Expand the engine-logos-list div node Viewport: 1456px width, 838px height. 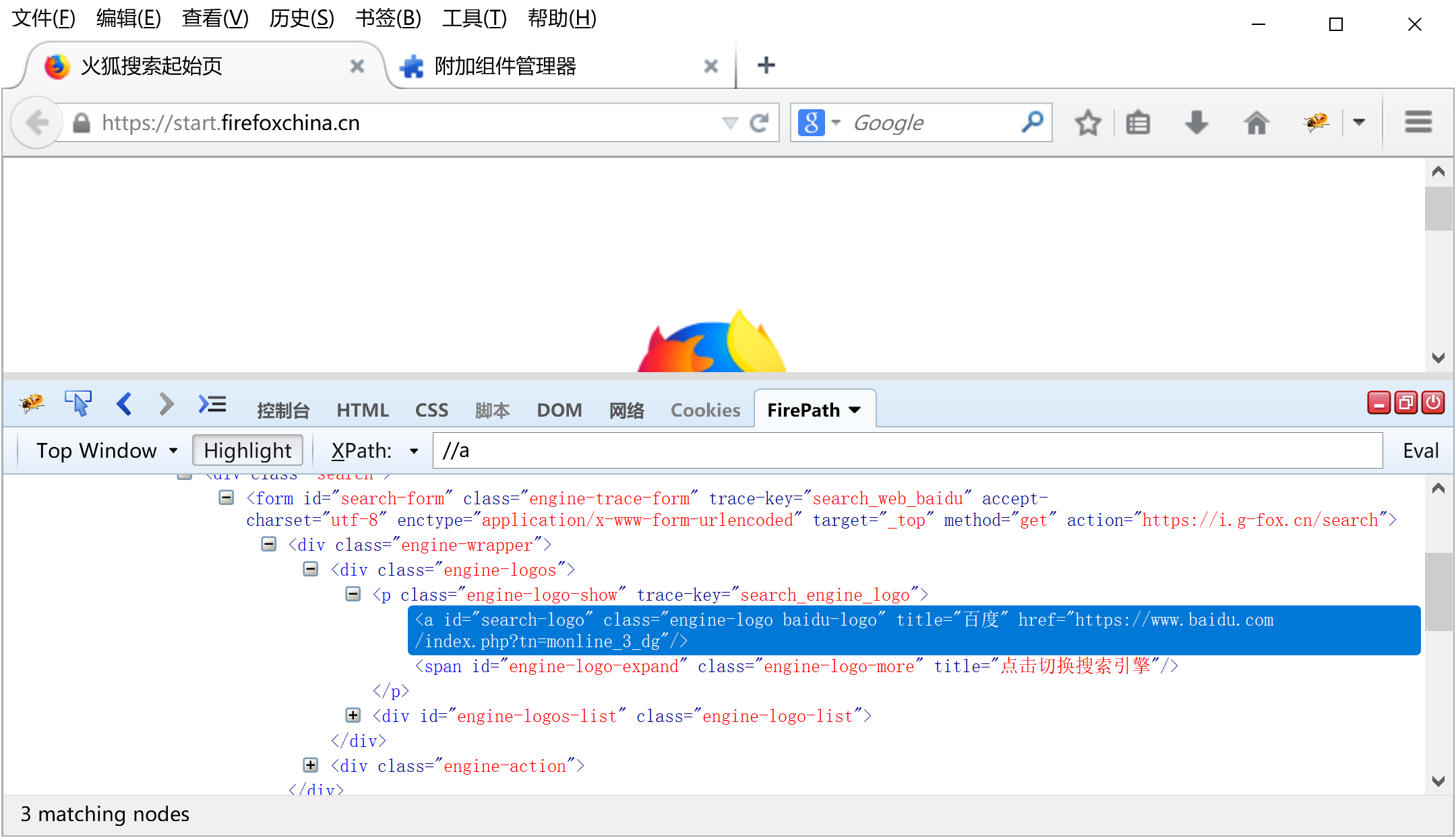[x=353, y=715]
